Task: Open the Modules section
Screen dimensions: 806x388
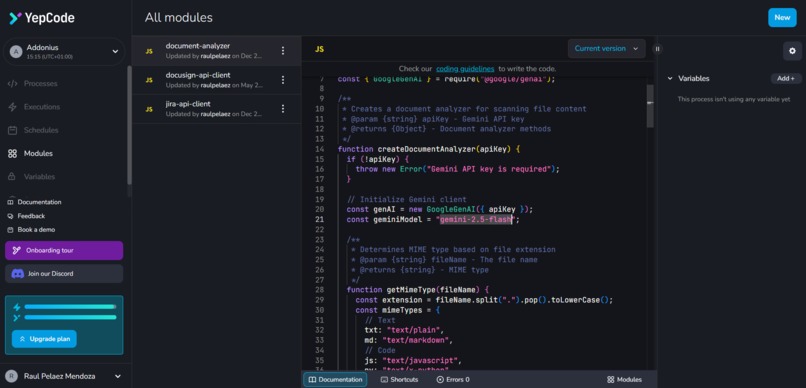Action: (x=38, y=153)
